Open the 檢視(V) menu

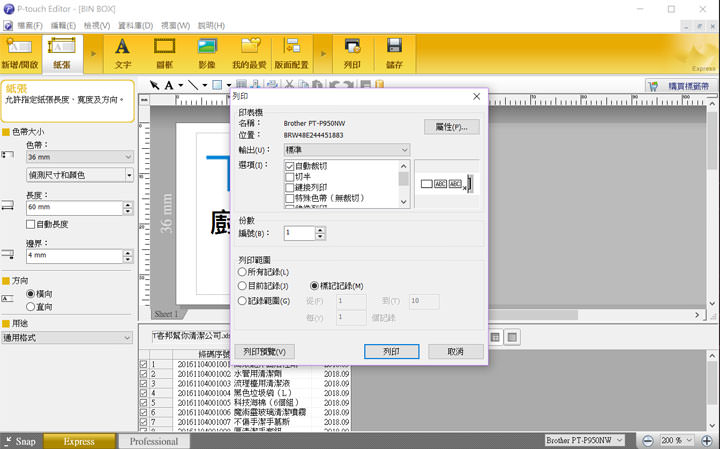pyautogui.click(x=97, y=26)
